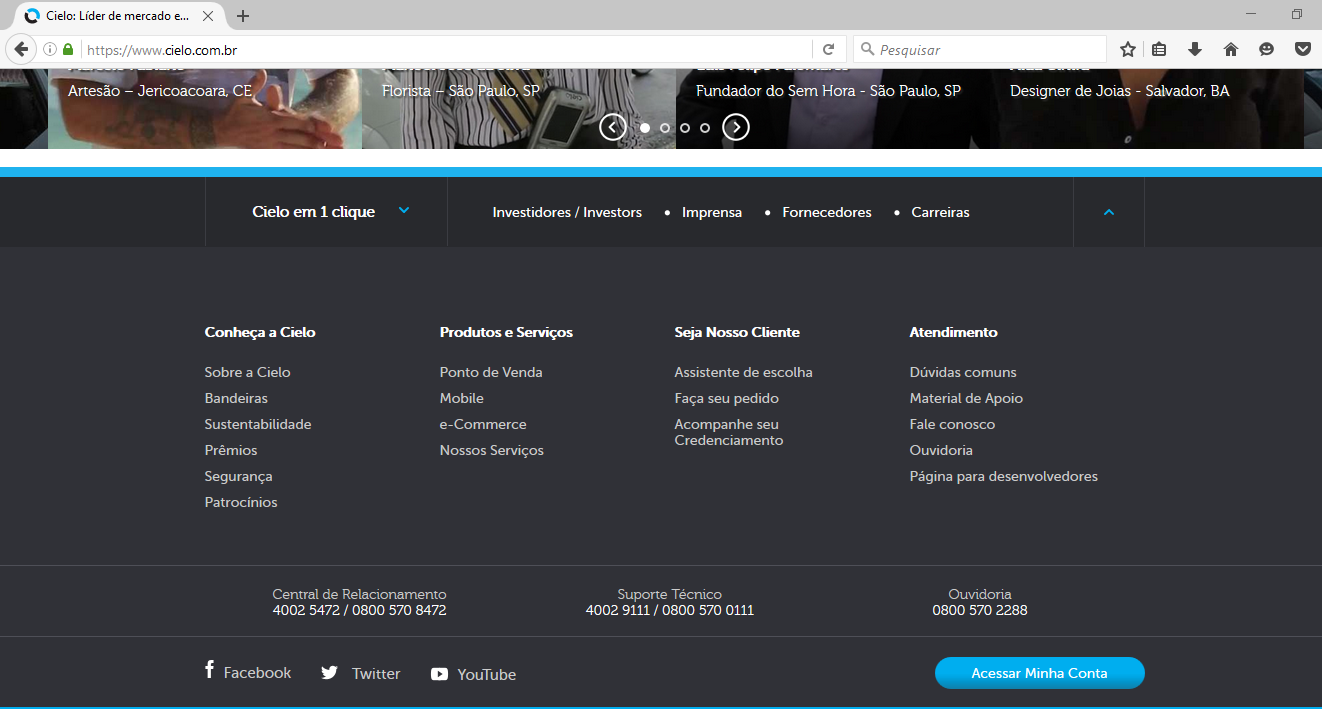Open Cielo's YouTube channel
The width and height of the screenshot is (1322, 709).
(x=473, y=674)
